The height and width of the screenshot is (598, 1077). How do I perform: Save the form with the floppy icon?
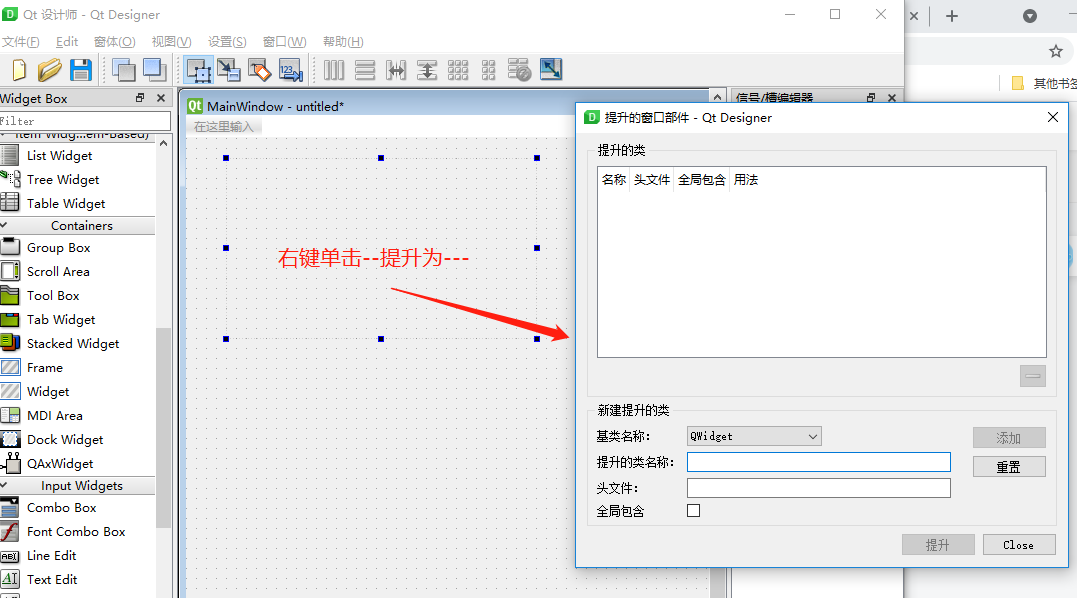[81, 70]
